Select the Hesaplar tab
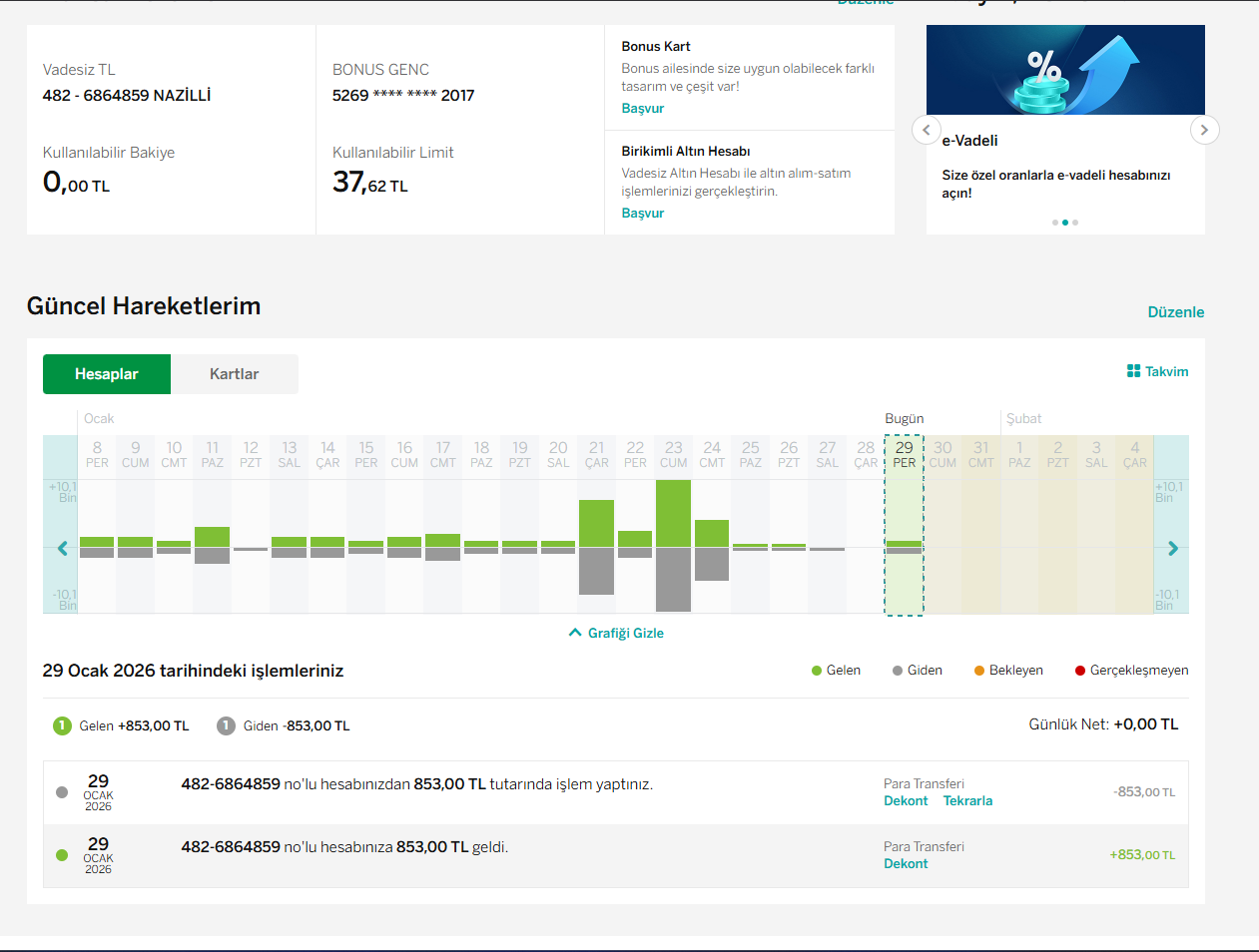 click(107, 374)
